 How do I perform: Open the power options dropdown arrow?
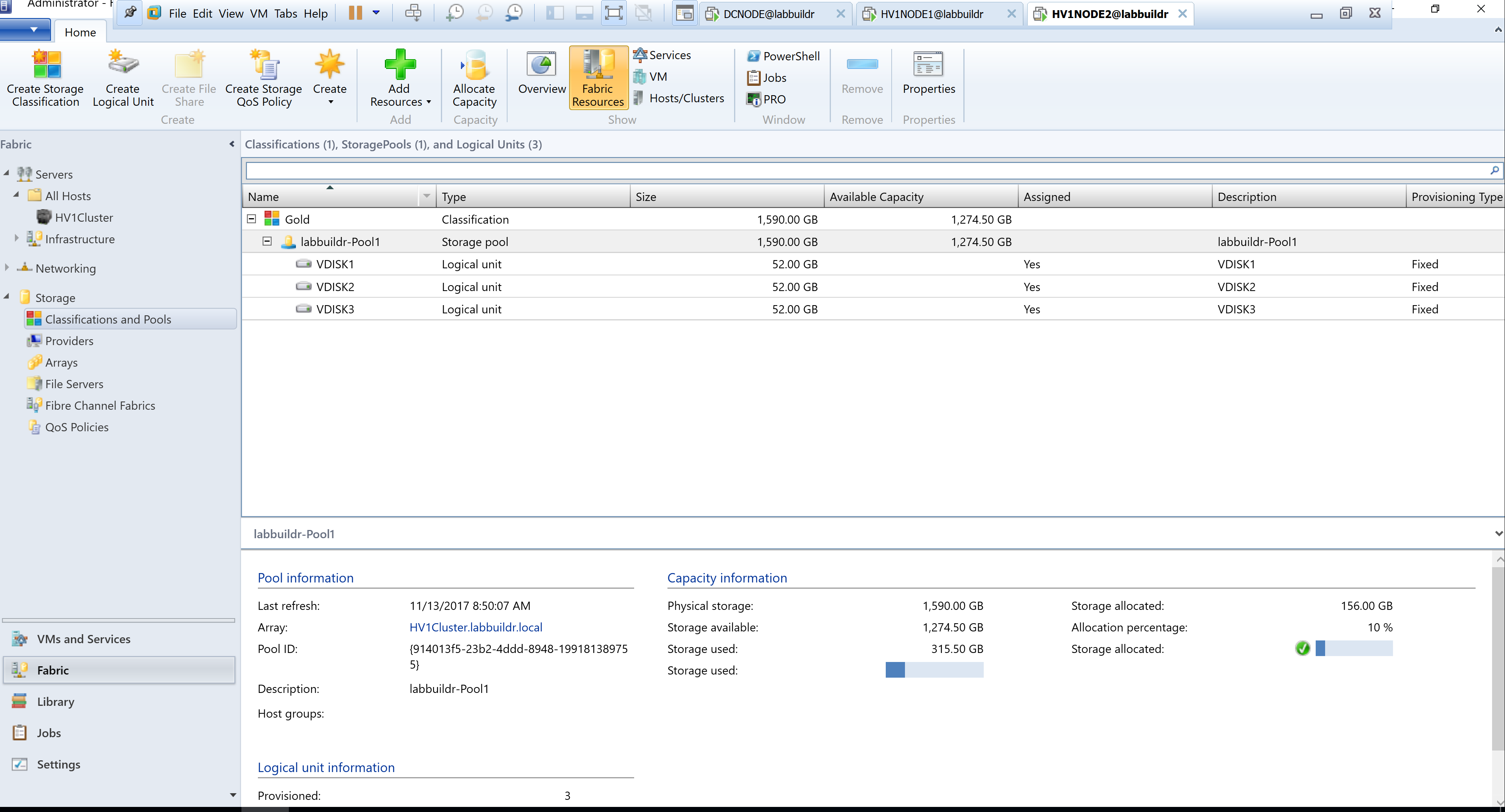[x=376, y=13]
